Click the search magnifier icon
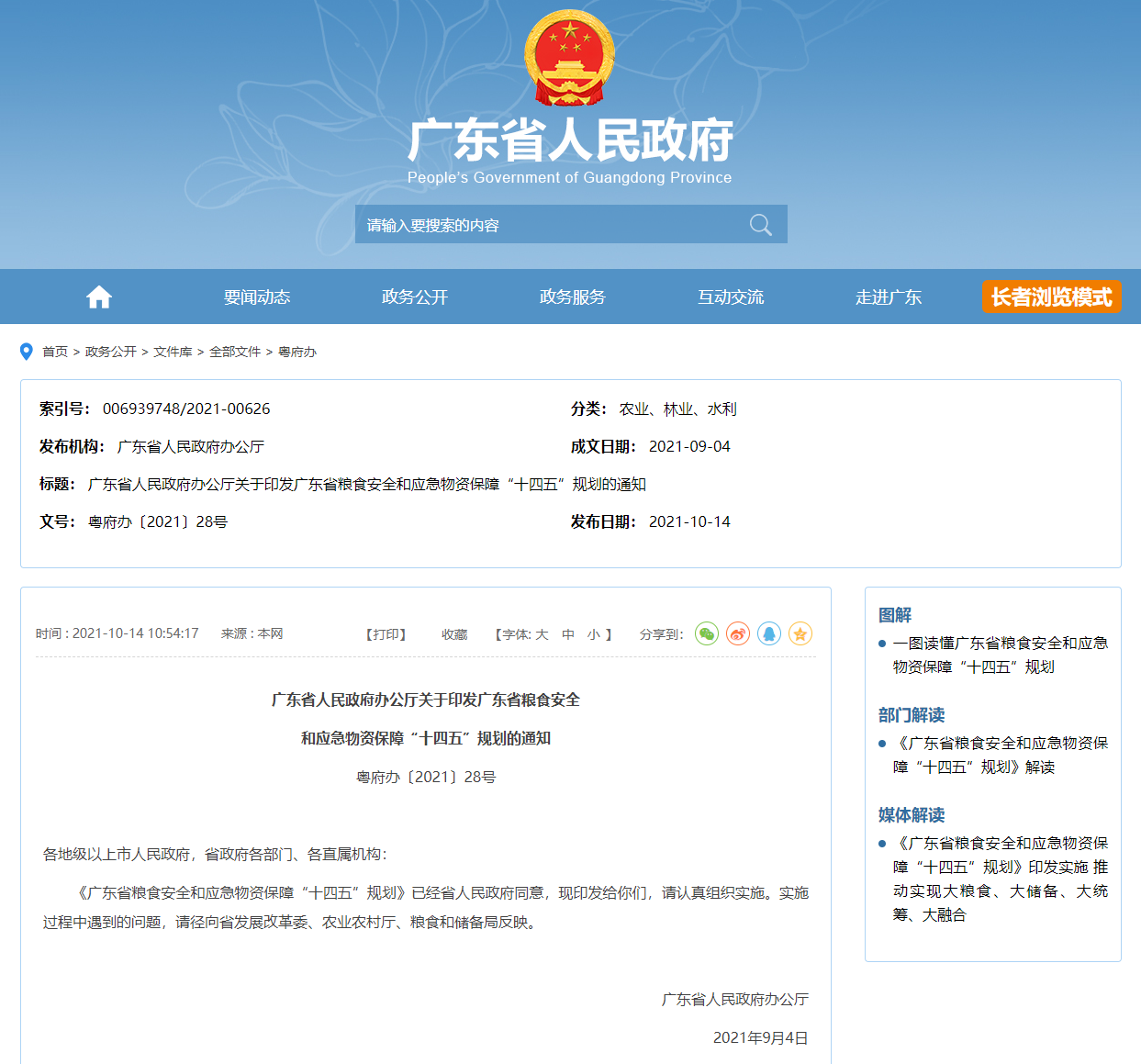The image size is (1141, 1064). (x=760, y=225)
